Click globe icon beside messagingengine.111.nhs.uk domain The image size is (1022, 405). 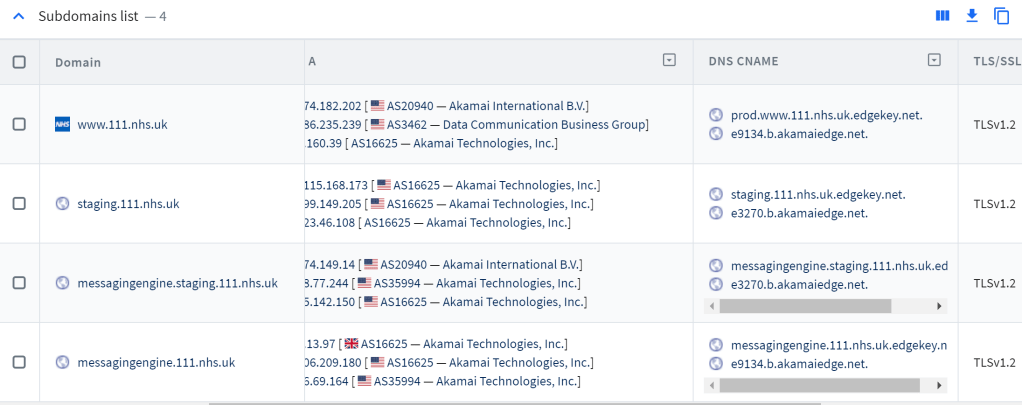pyautogui.click(x=63, y=362)
